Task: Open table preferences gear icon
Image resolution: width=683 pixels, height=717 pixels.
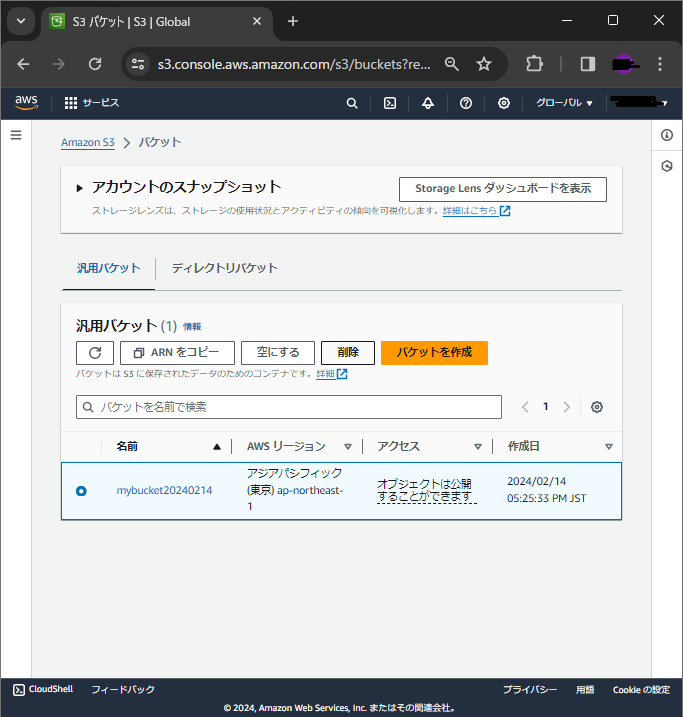Action: point(596,407)
